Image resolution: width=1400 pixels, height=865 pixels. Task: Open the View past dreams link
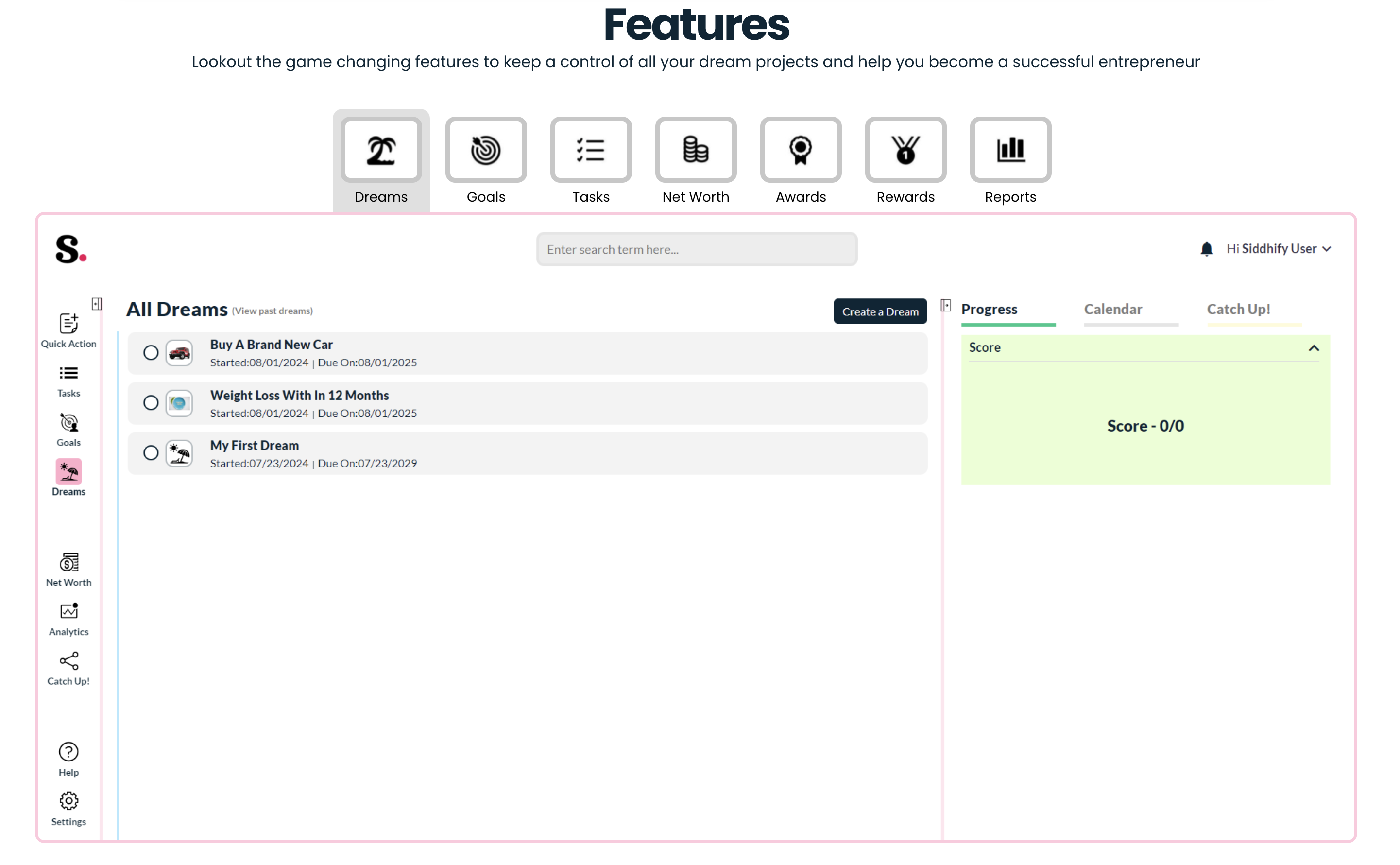click(x=272, y=311)
